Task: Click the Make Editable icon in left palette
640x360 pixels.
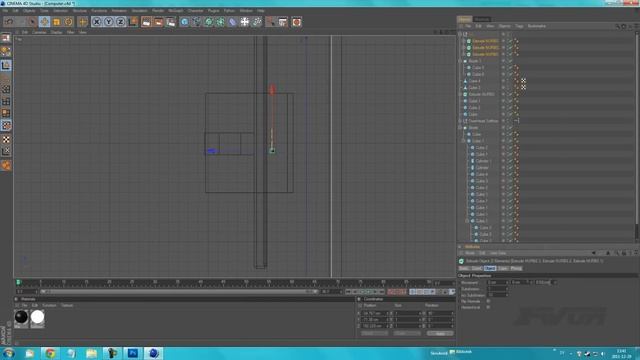Action: click(6, 38)
